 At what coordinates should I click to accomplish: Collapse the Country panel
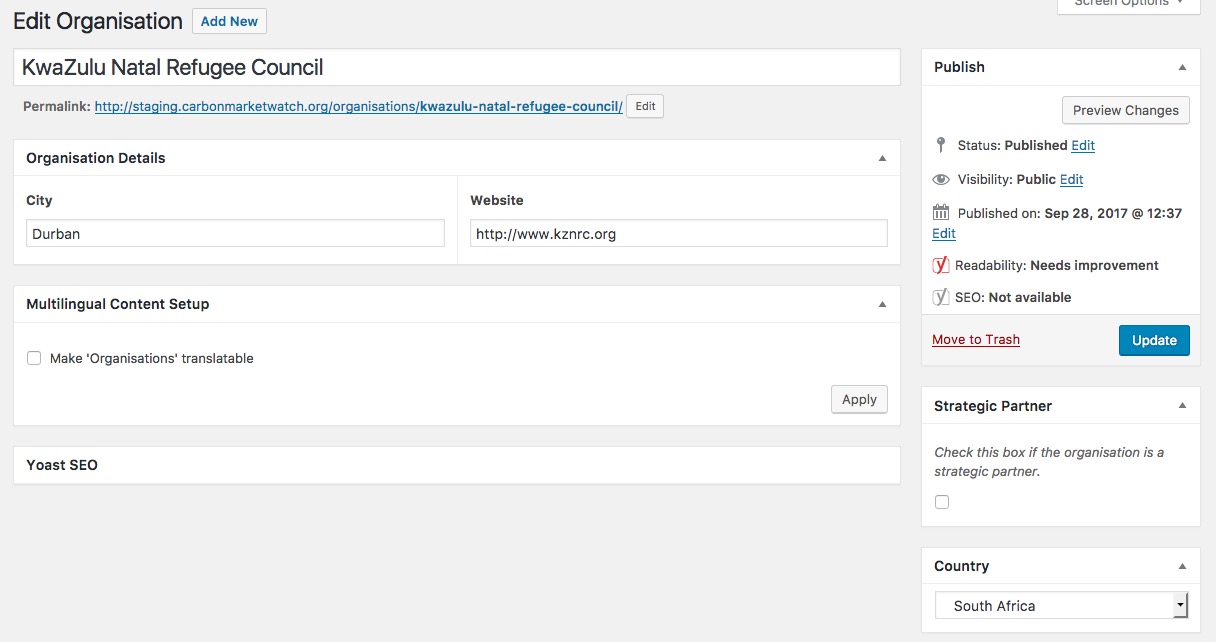tap(1182, 566)
